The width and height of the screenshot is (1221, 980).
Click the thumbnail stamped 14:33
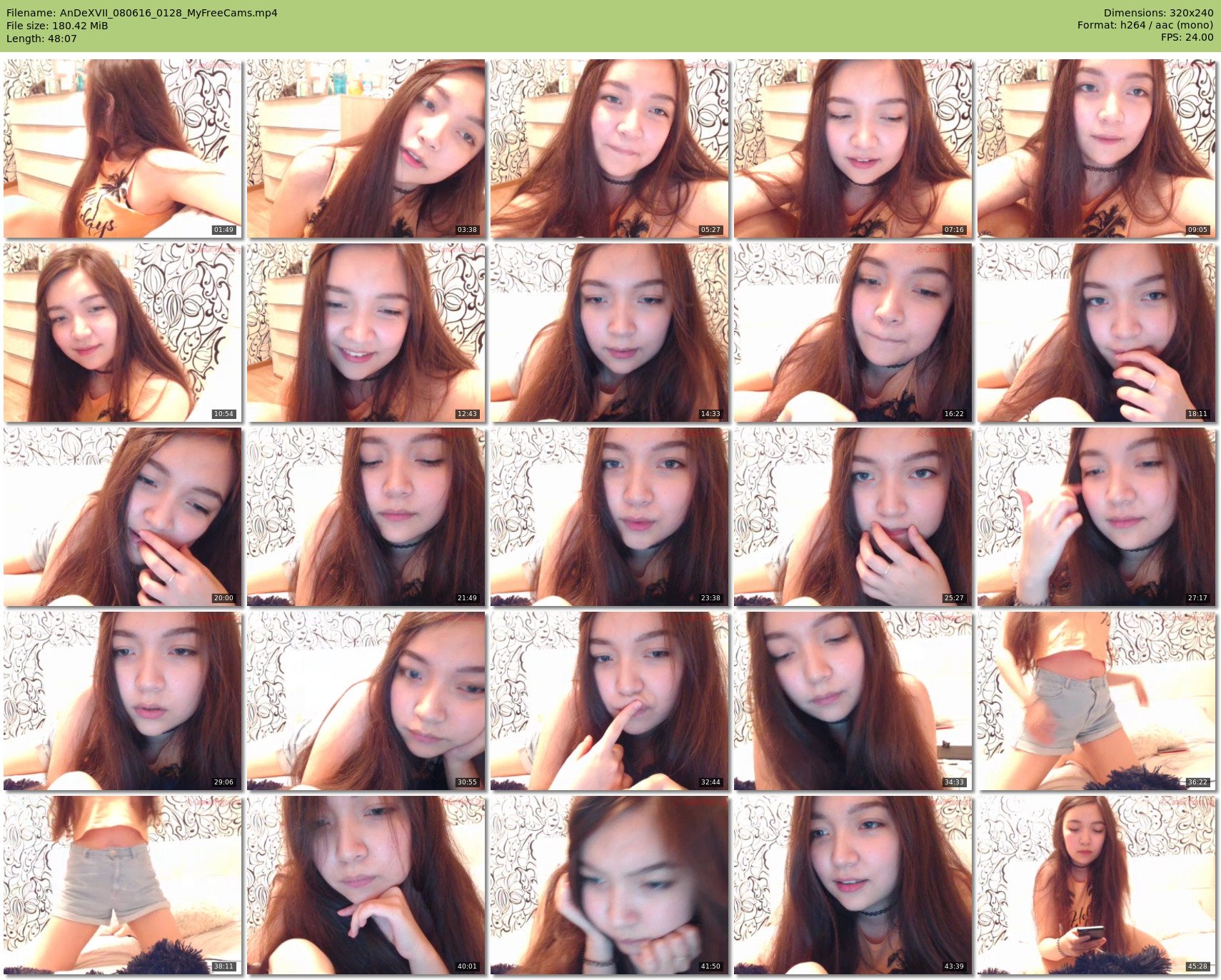[x=609, y=333]
